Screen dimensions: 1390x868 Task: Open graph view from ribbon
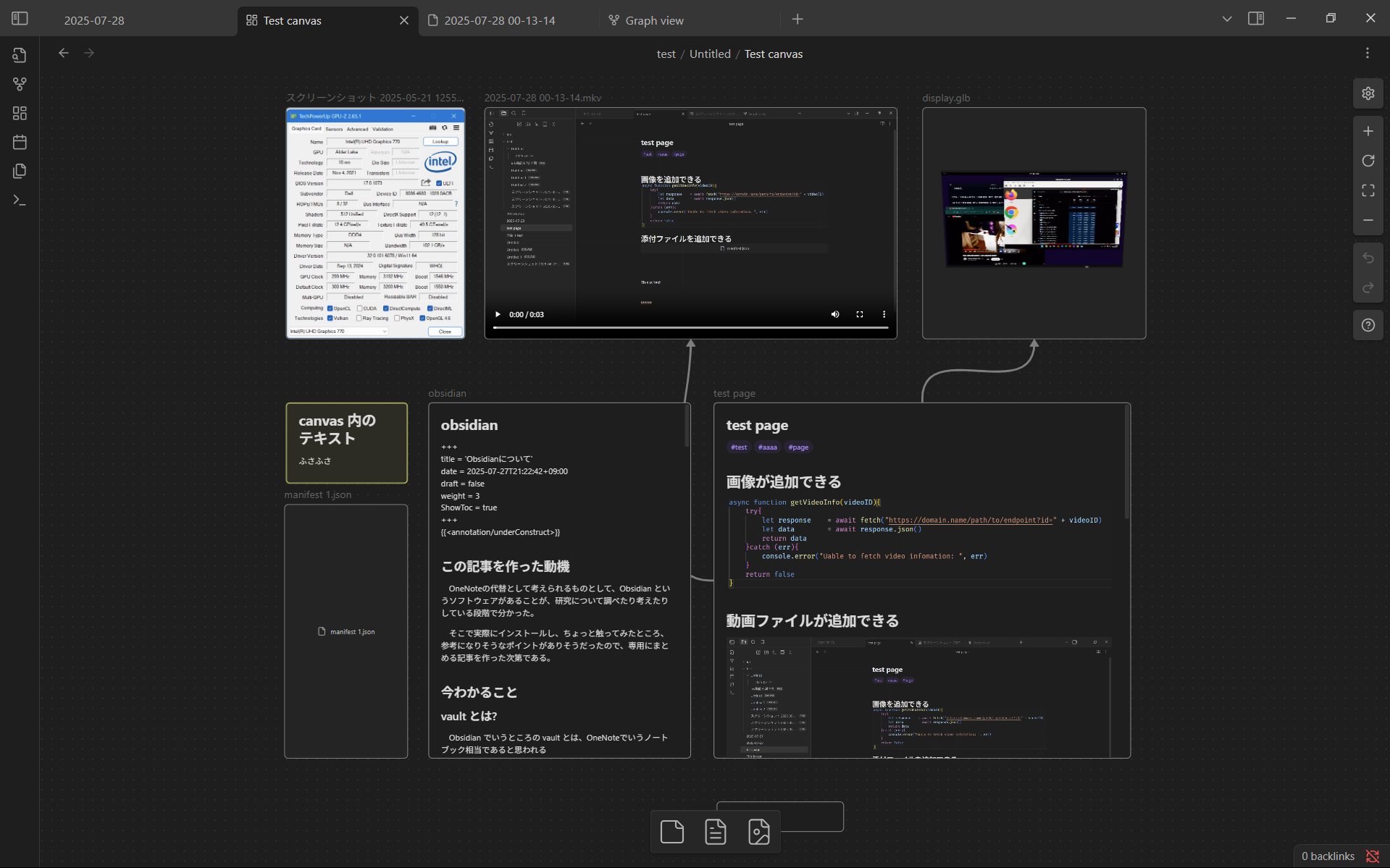click(20, 85)
